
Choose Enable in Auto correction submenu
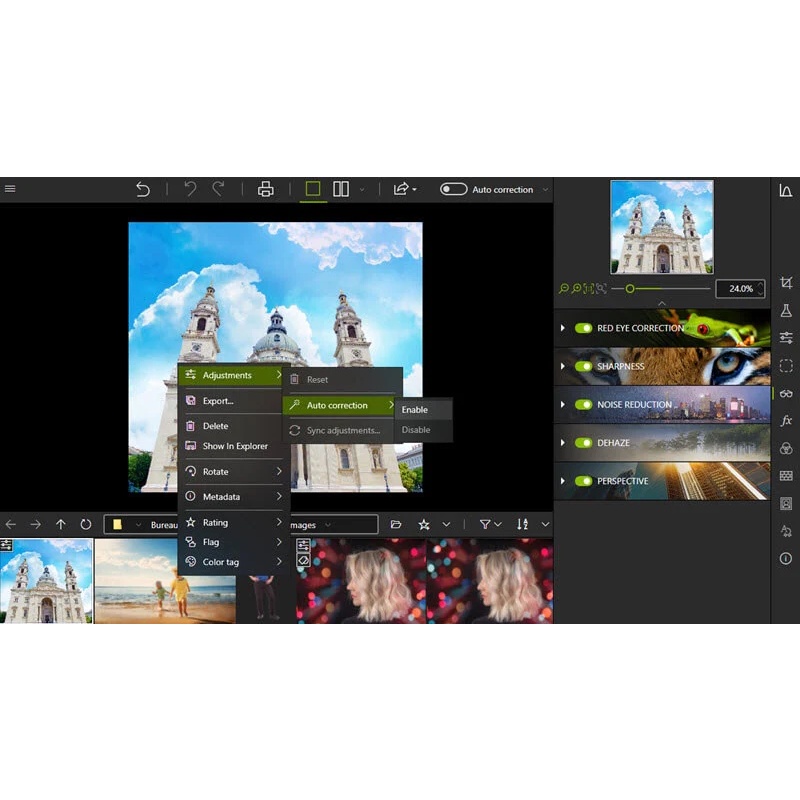point(415,410)
